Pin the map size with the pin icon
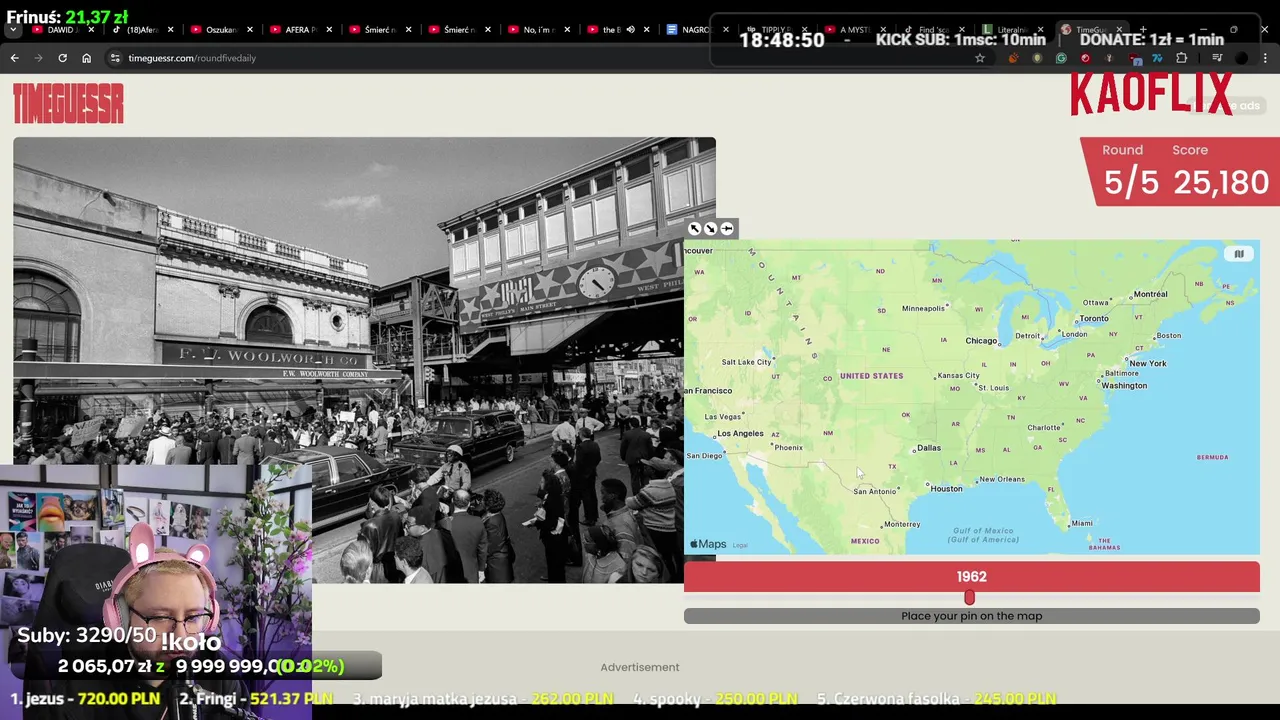This screenshot has width=1280, height=720. 727,229
